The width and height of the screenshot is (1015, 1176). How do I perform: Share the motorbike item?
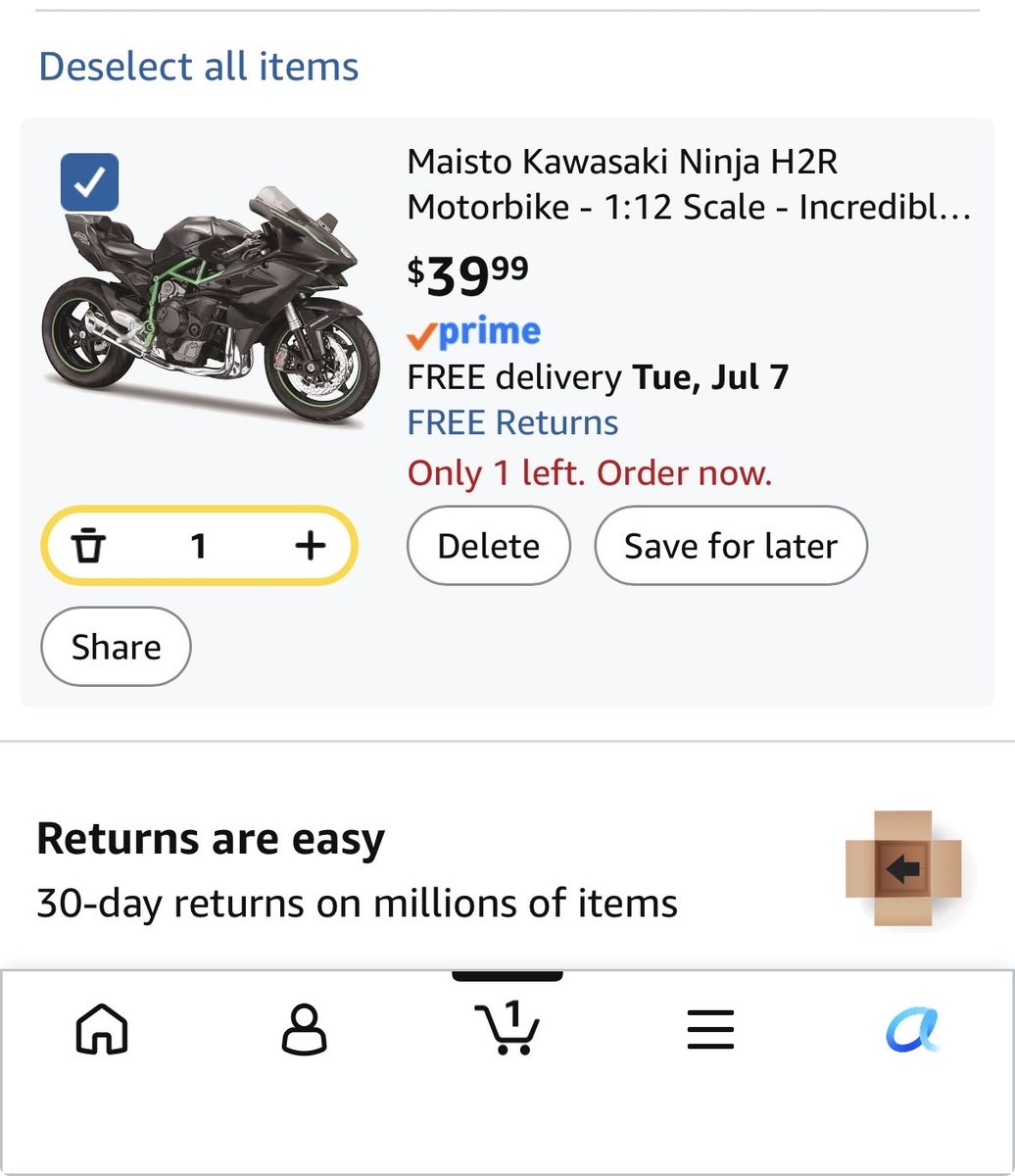coord(116,647)
